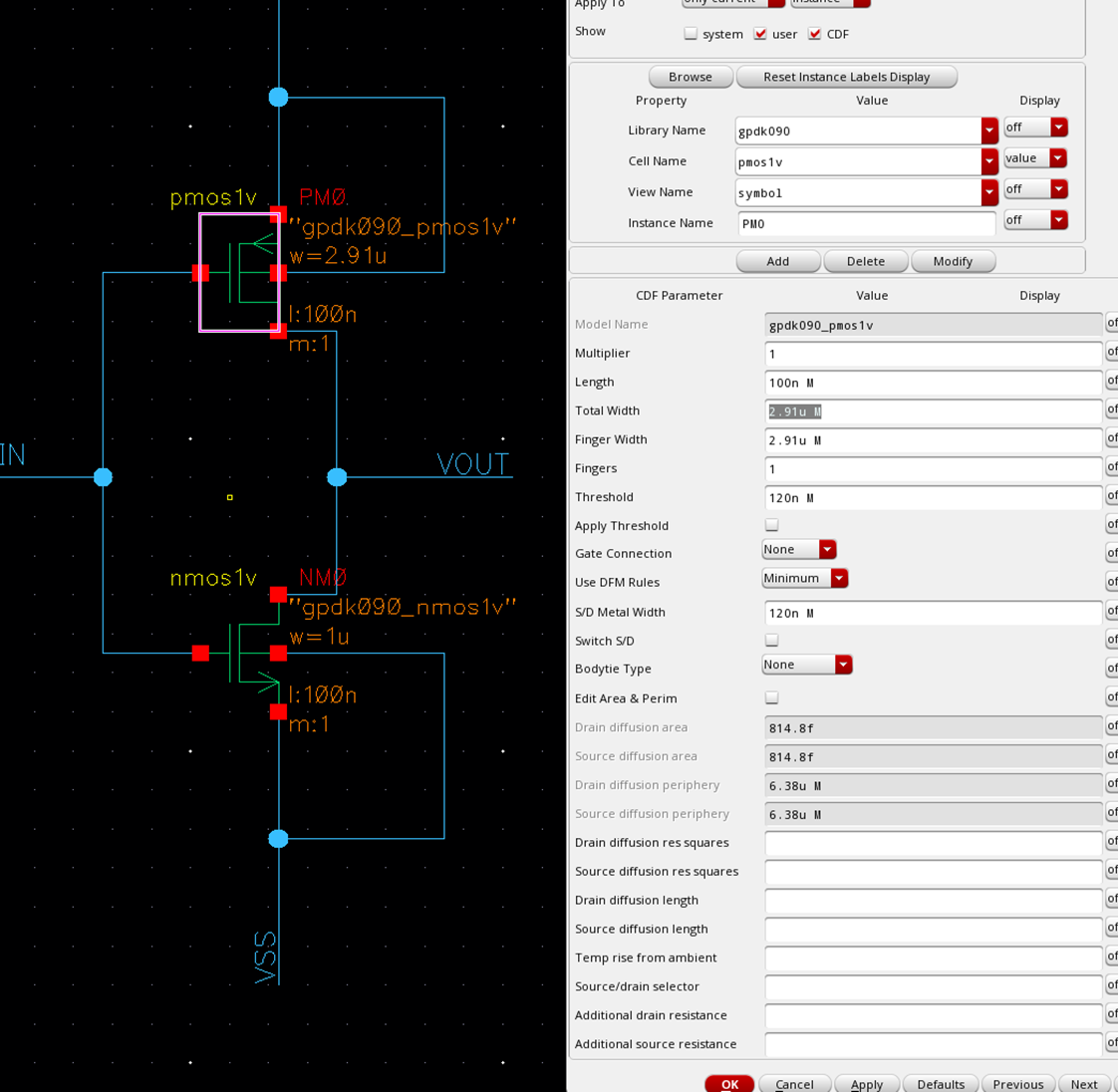Click Drain diffusion res squares field
This screenshot has width=1118, height=1092.
pos(933,843)
